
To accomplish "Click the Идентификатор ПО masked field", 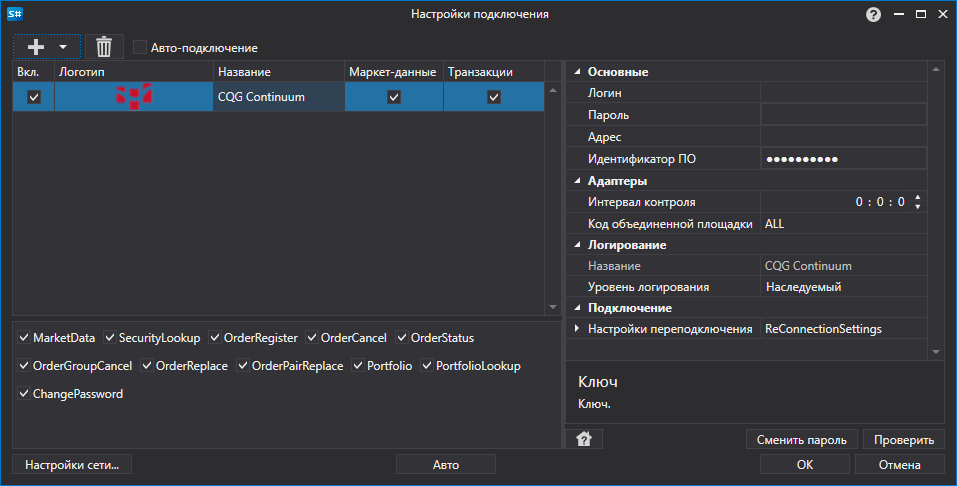I will [x=843, y=159].
